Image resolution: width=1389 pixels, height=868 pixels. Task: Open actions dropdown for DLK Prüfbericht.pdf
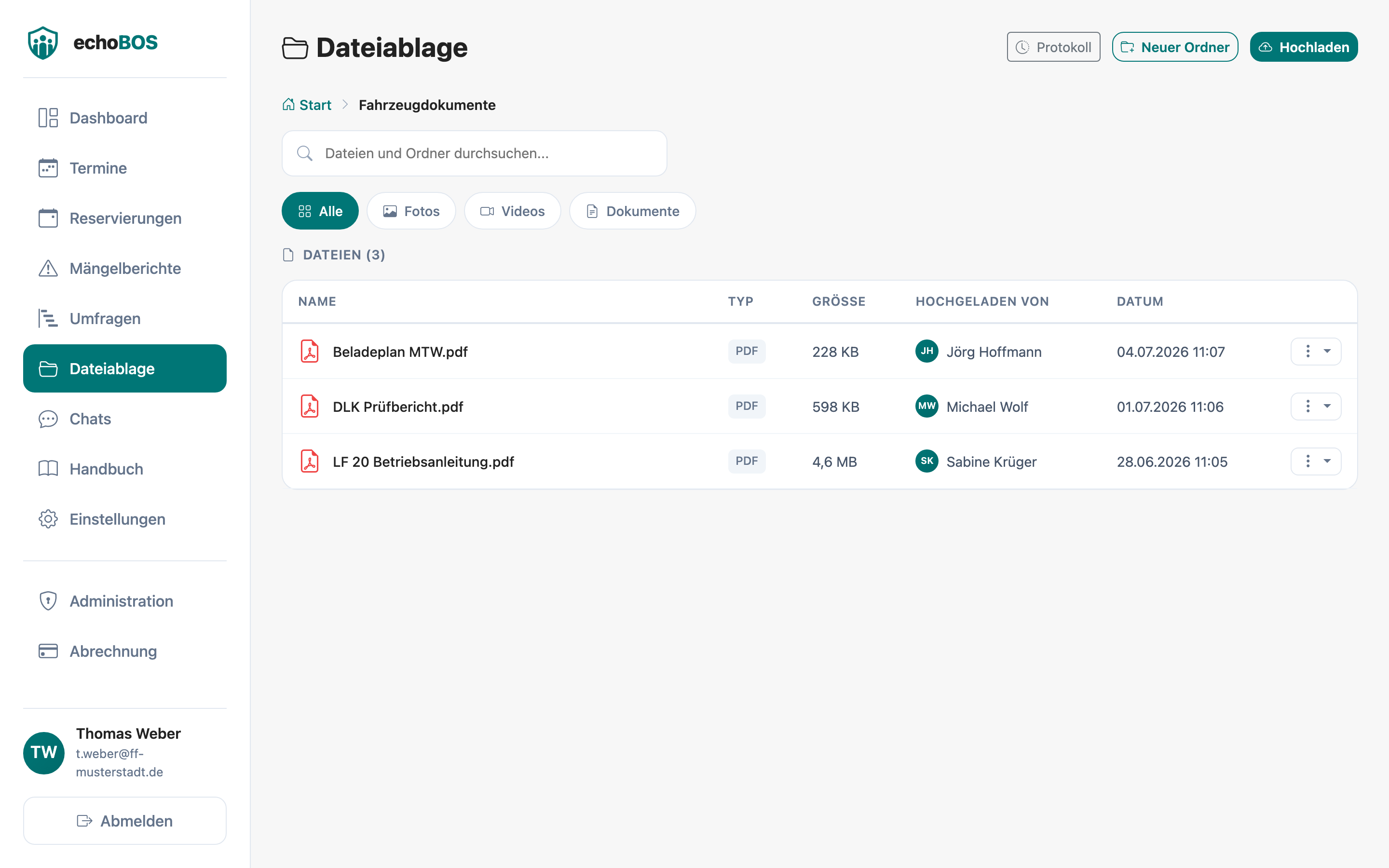coord(1316,407)
